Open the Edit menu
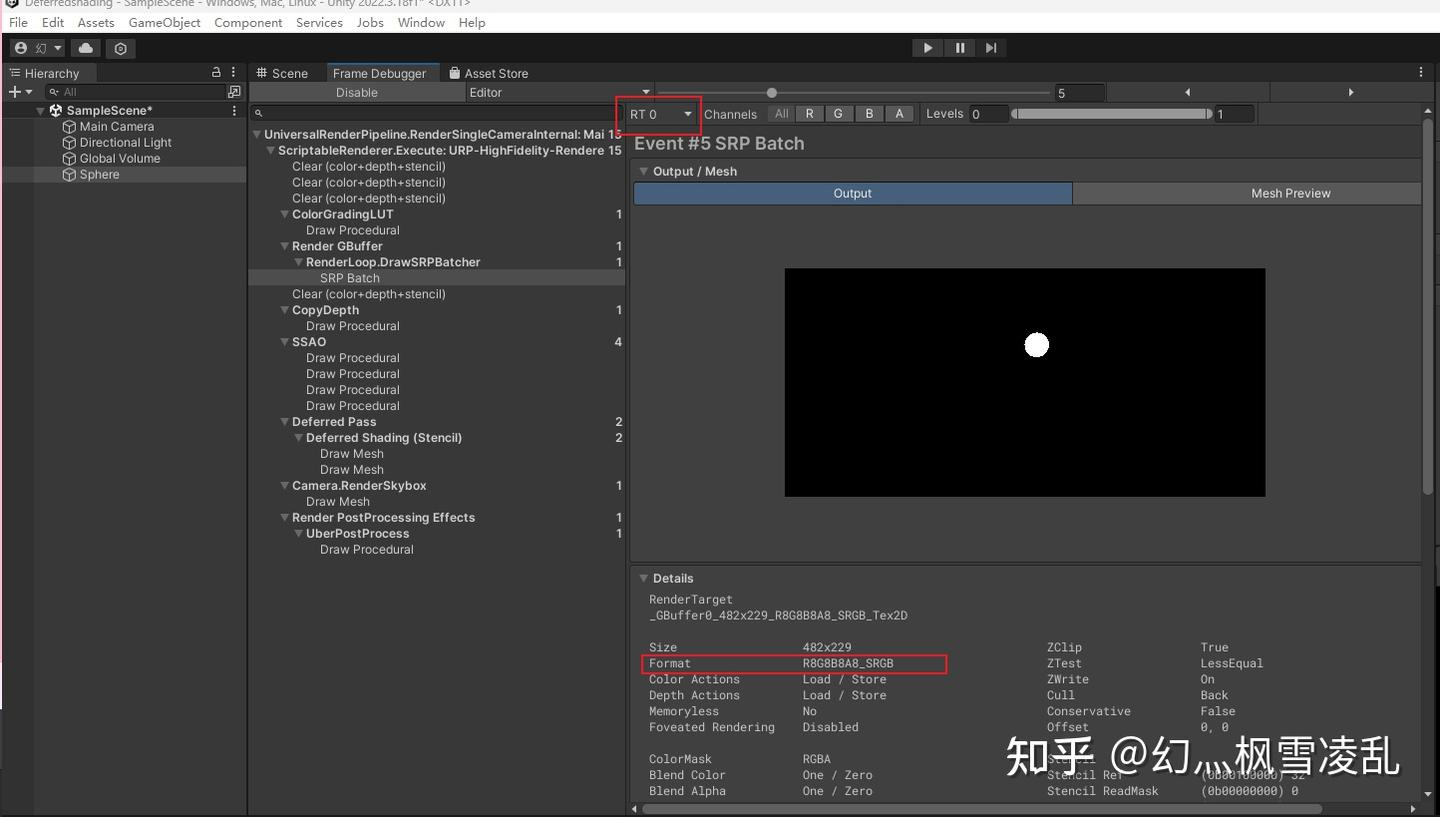The height and width of the screenshot is (817, 1440). (x=53, y=22)
